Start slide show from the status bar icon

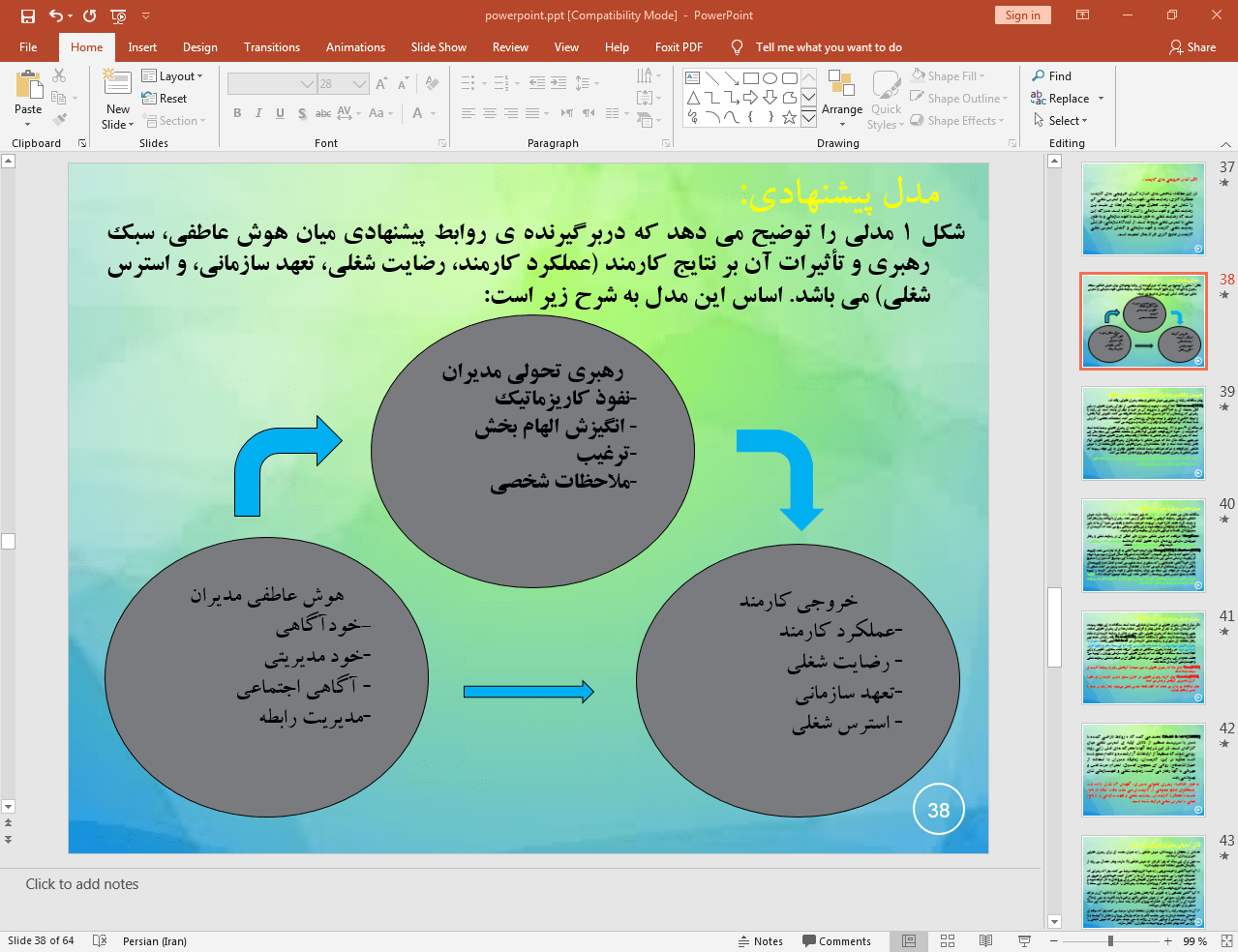tap(1024, 940)
